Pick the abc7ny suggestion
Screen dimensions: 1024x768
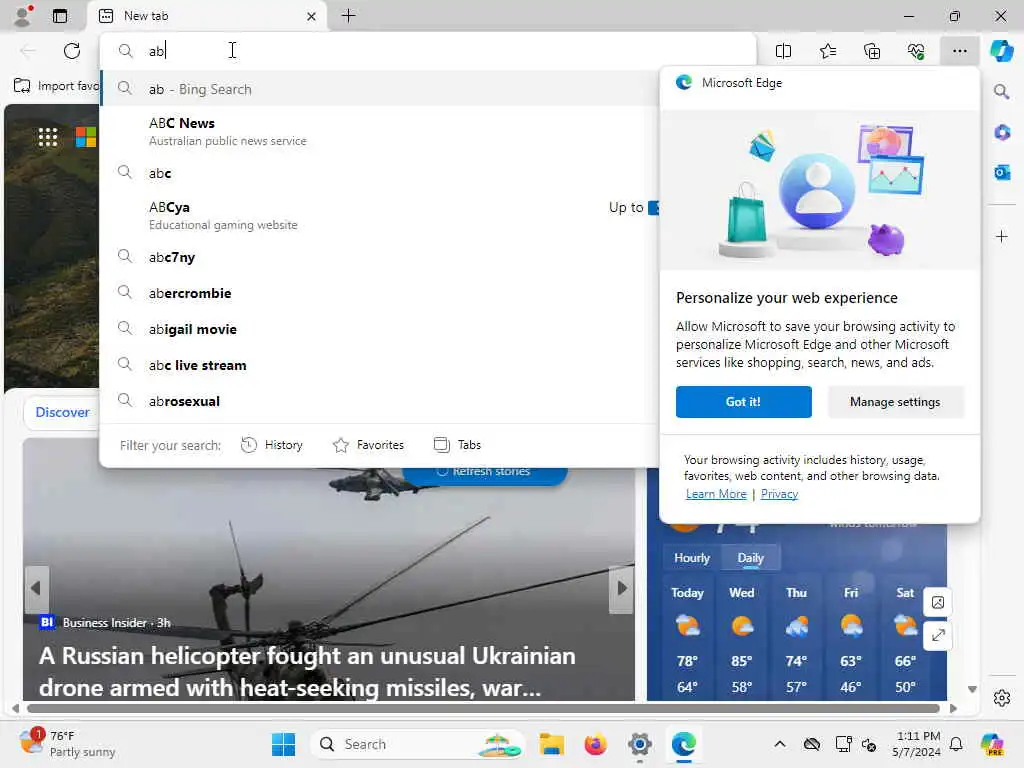tap(380, 257)
